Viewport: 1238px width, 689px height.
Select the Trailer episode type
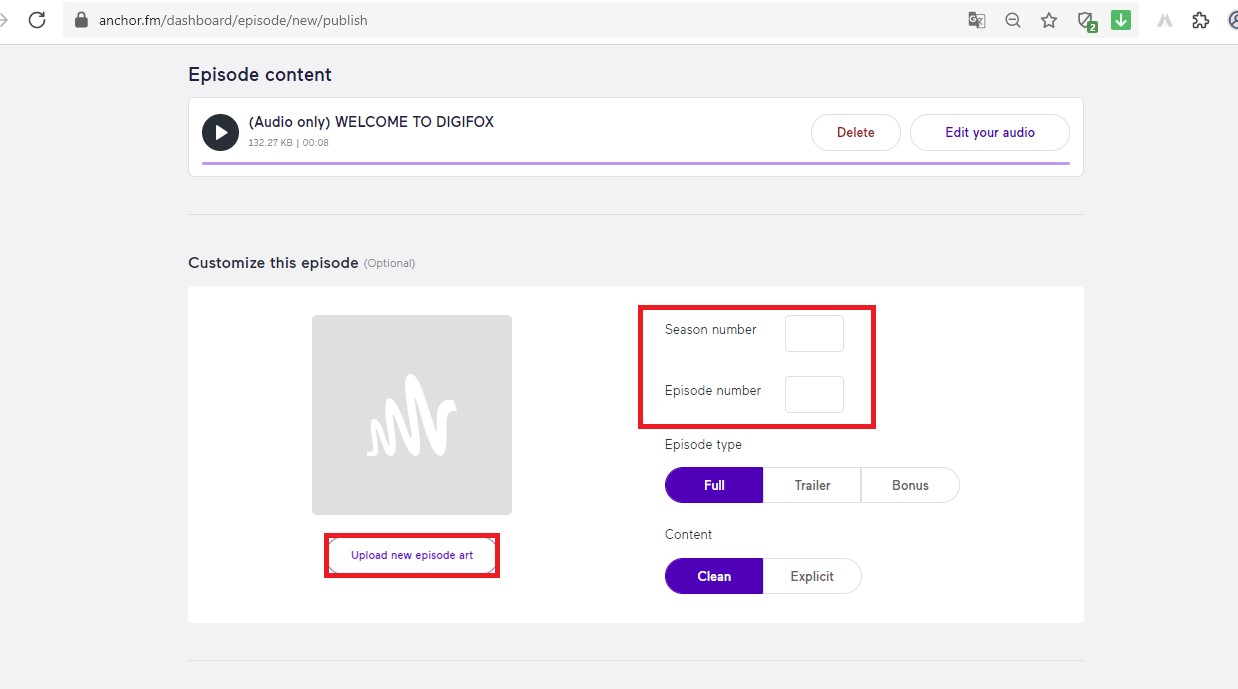[812, 485]
